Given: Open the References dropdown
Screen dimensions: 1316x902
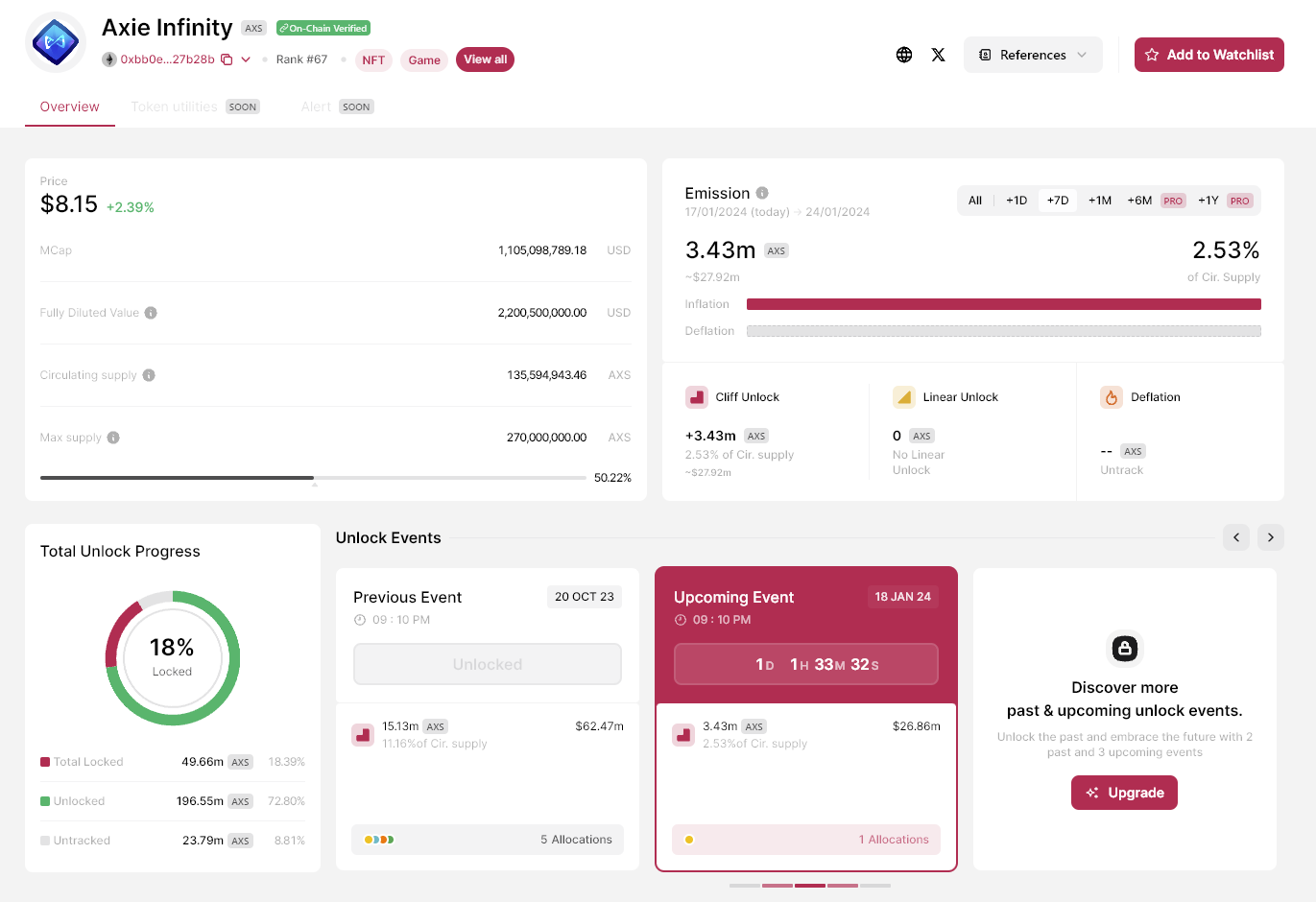Looking at the screenshot, I should (1033, 55).
